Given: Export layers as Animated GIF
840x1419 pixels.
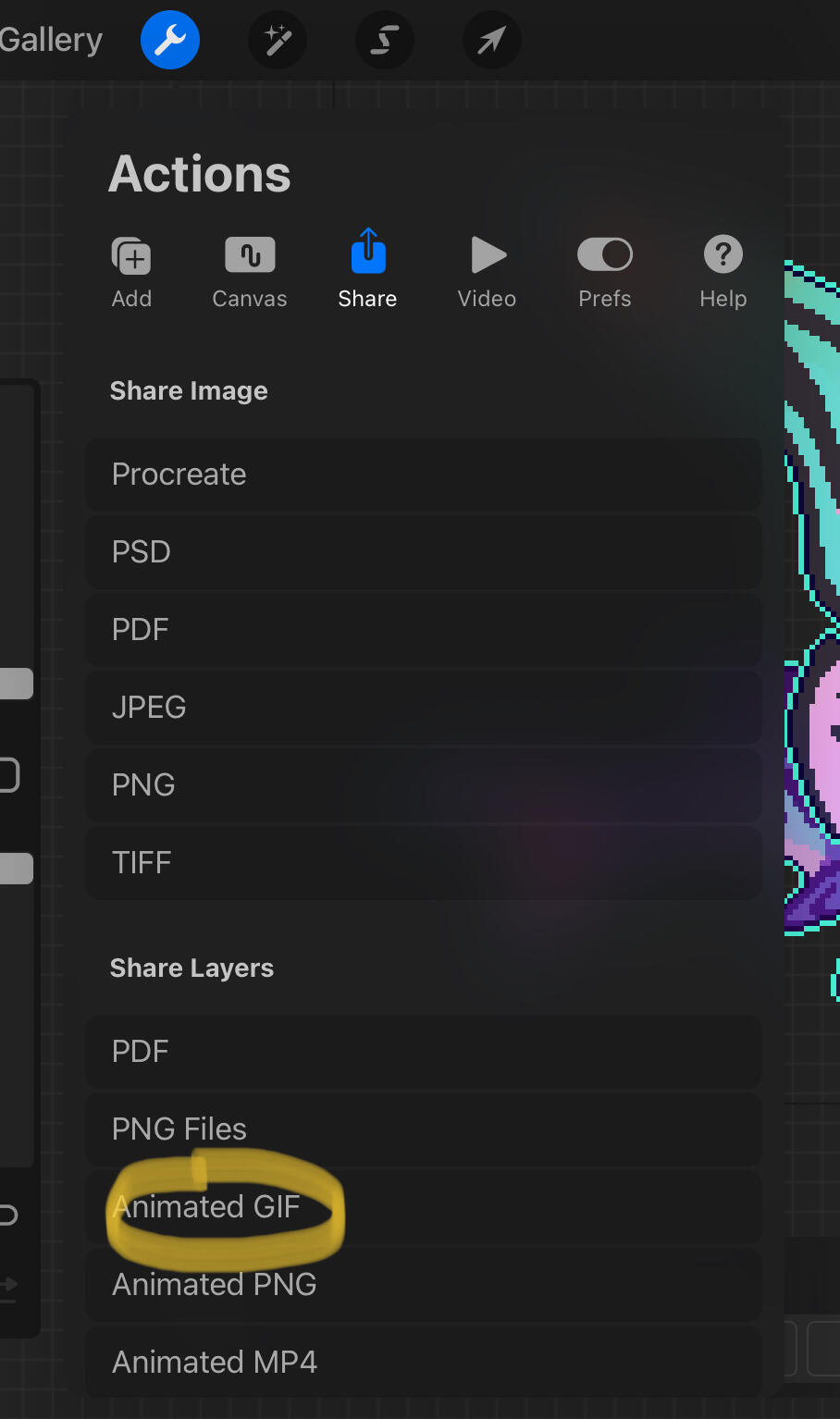Looking at the screenshot, I should pos(423,1207).
